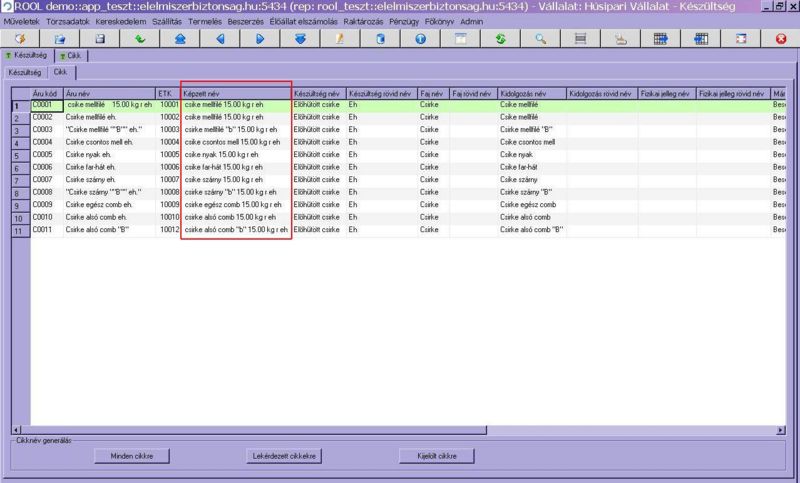Open the Termelés menu

coord(205,22)
